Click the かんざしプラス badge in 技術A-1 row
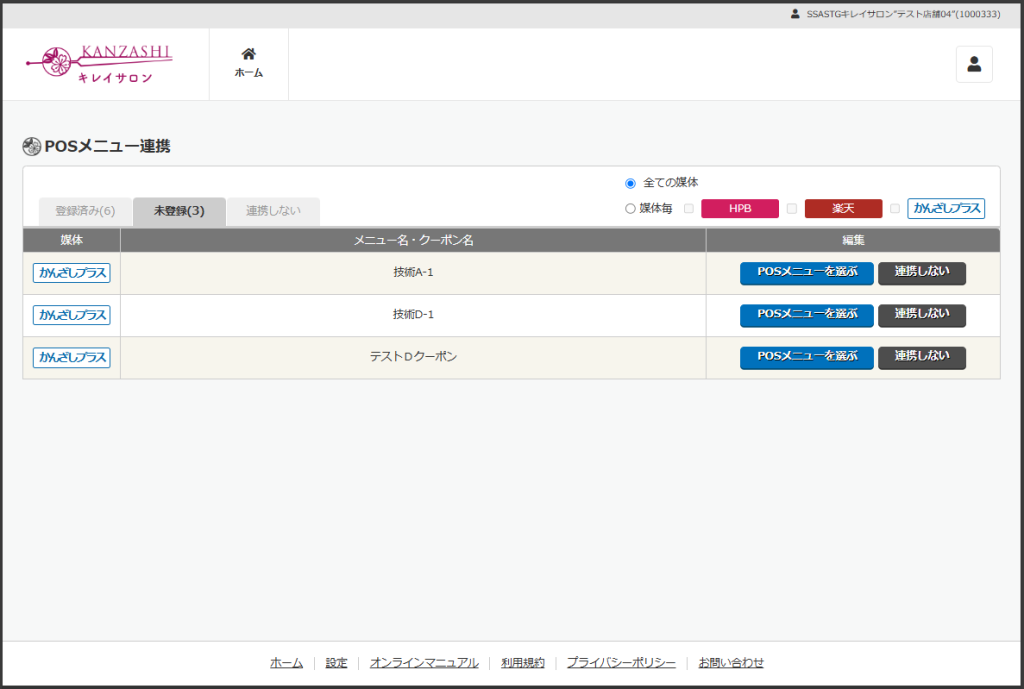Screen dimensions: 1024x689 point(72,273)
